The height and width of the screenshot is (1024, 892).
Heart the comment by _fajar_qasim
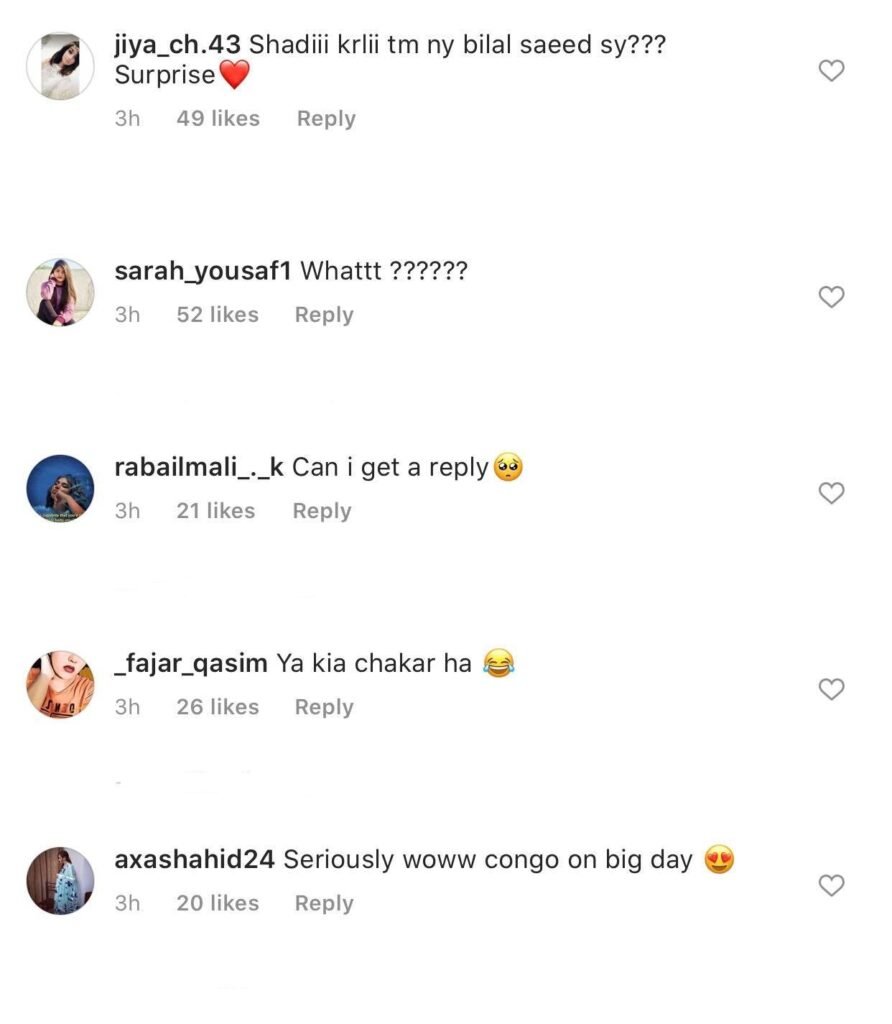point(831,689)
